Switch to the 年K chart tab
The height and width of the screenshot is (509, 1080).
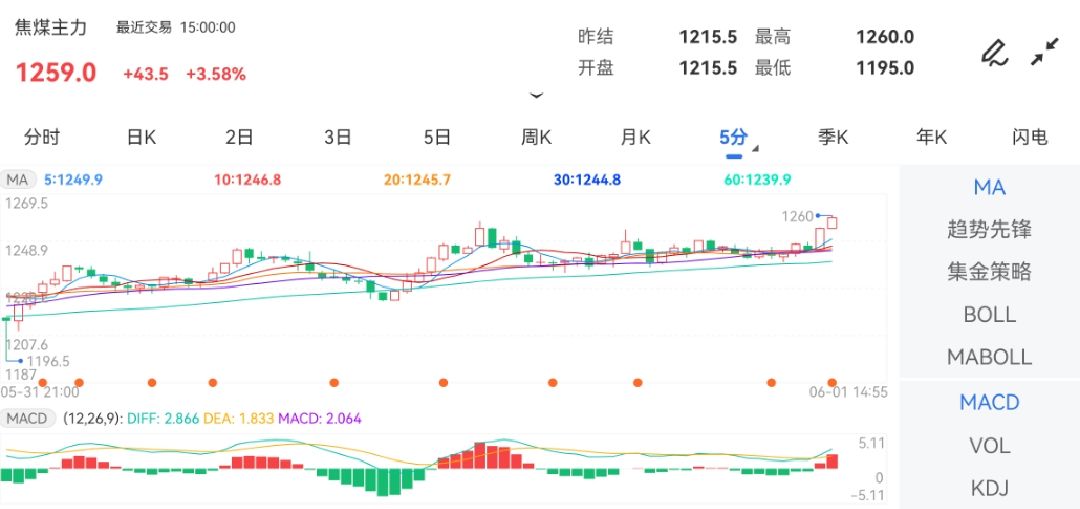pyautogui.click(x=931, y=137)
